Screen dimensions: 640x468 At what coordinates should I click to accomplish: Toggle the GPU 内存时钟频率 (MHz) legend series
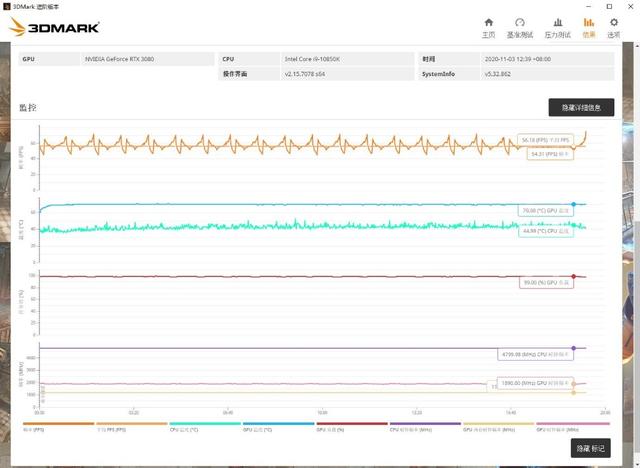[498, 427]
